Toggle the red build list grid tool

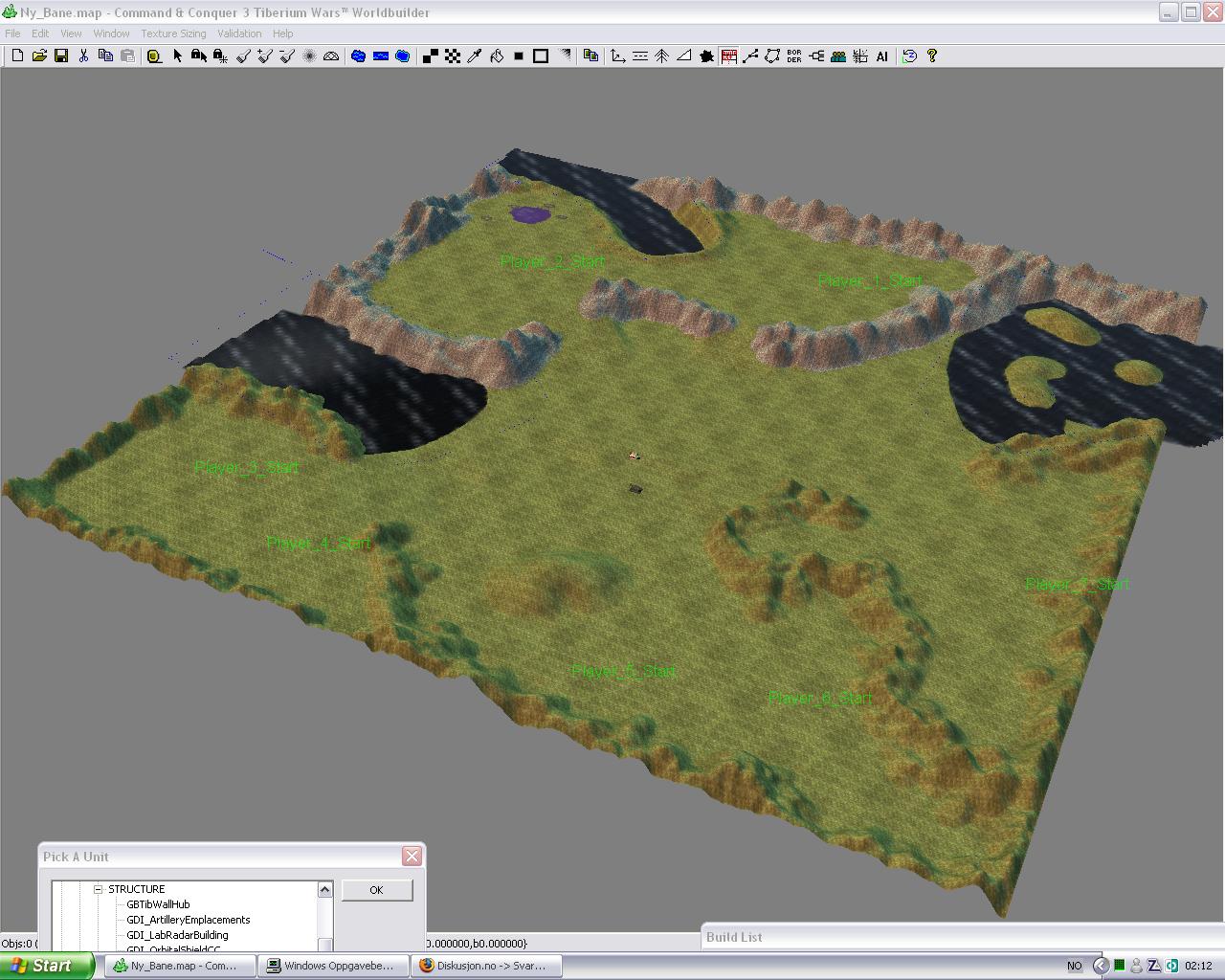click(x=728, y=56)
